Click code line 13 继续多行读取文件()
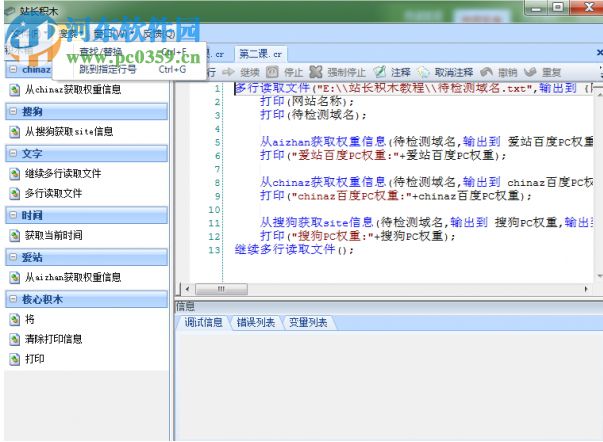Screen dimensions: 603x442 tap(294, 250)
